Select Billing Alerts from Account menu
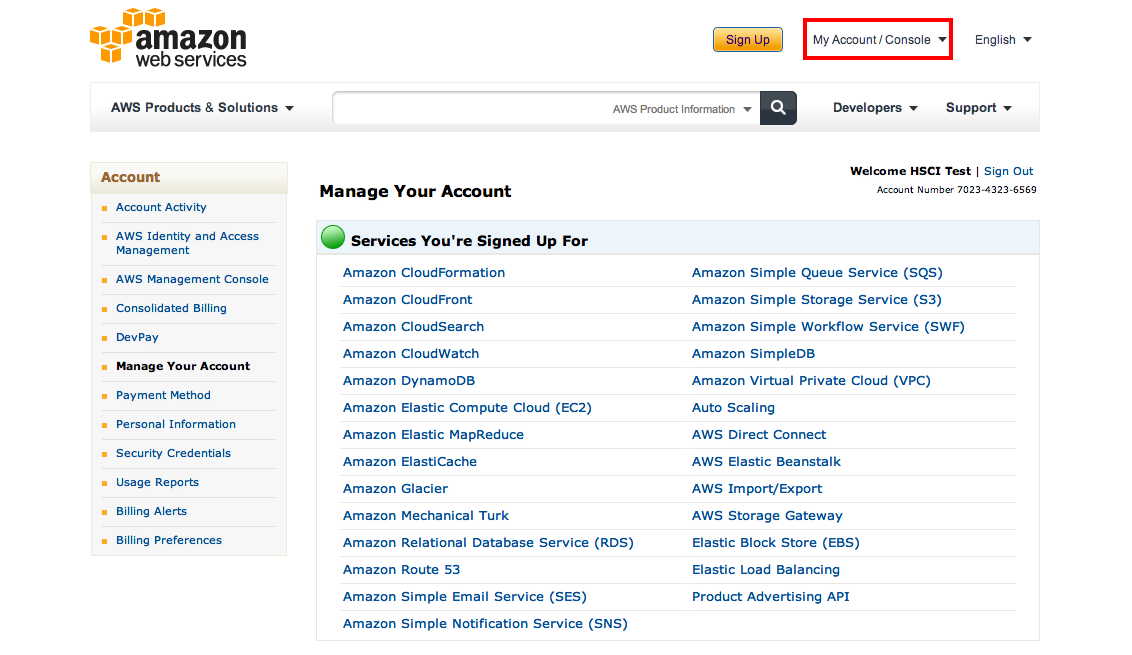Viewport: 1132px width, 655px height. click(151, 511)
